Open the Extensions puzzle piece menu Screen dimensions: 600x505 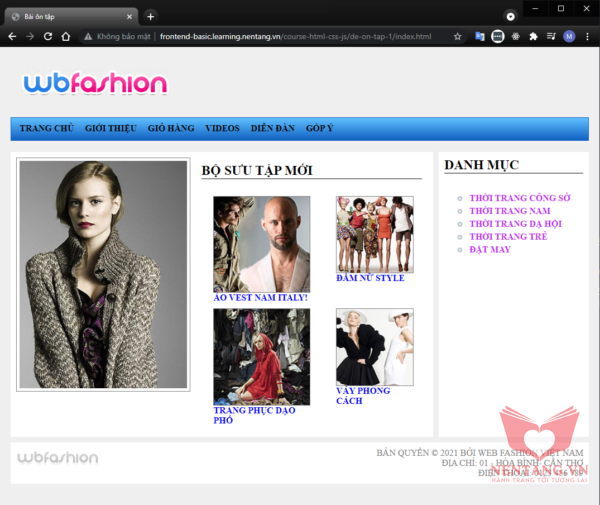(533, 37)
